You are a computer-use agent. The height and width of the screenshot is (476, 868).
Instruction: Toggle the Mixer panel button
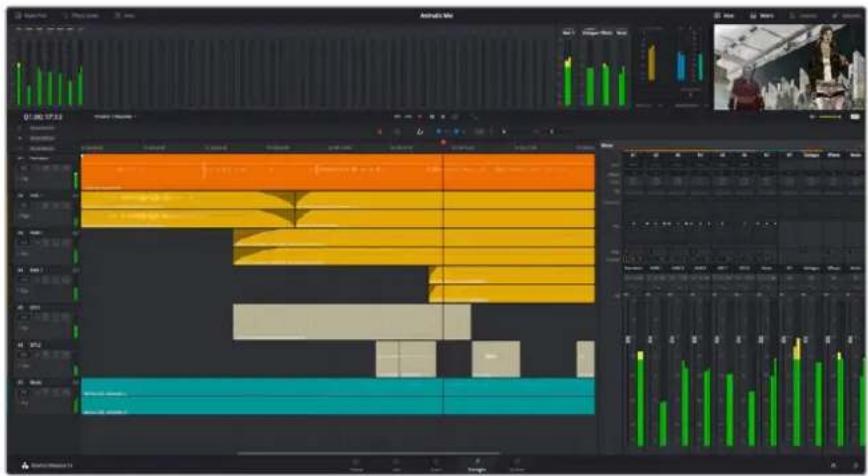724,15
